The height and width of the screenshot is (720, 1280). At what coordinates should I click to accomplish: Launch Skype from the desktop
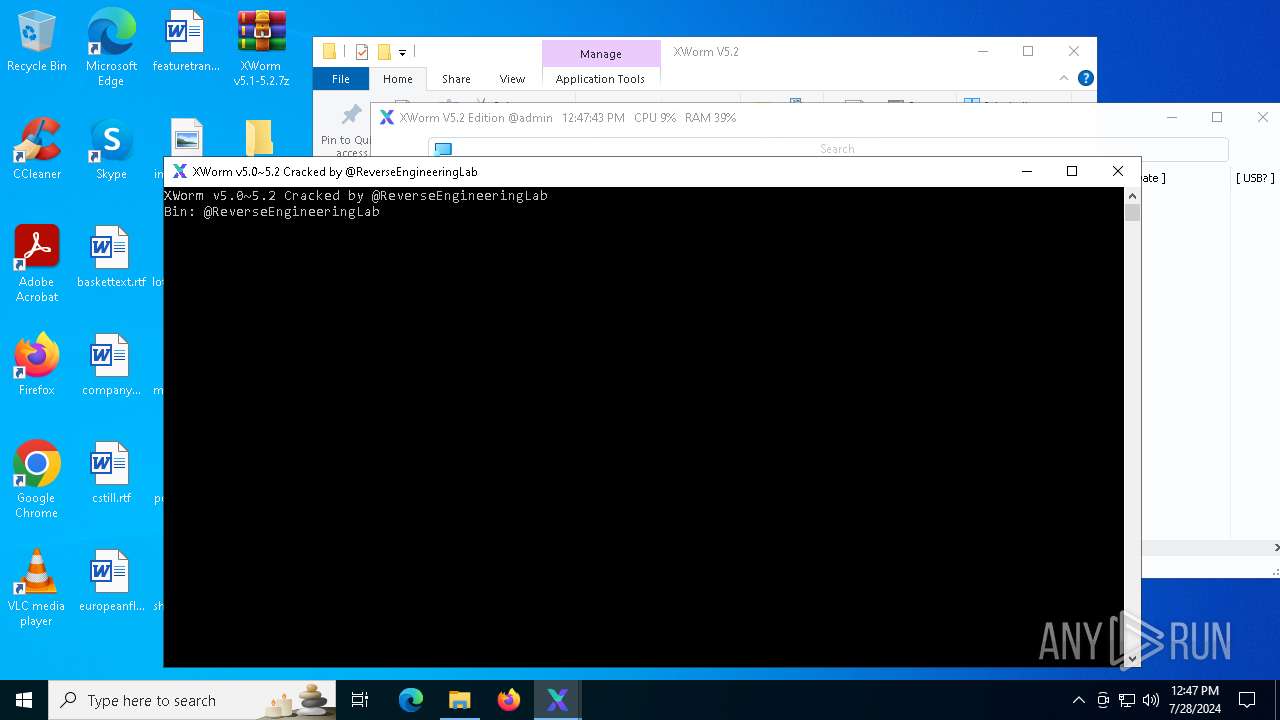tap(111, 149)
